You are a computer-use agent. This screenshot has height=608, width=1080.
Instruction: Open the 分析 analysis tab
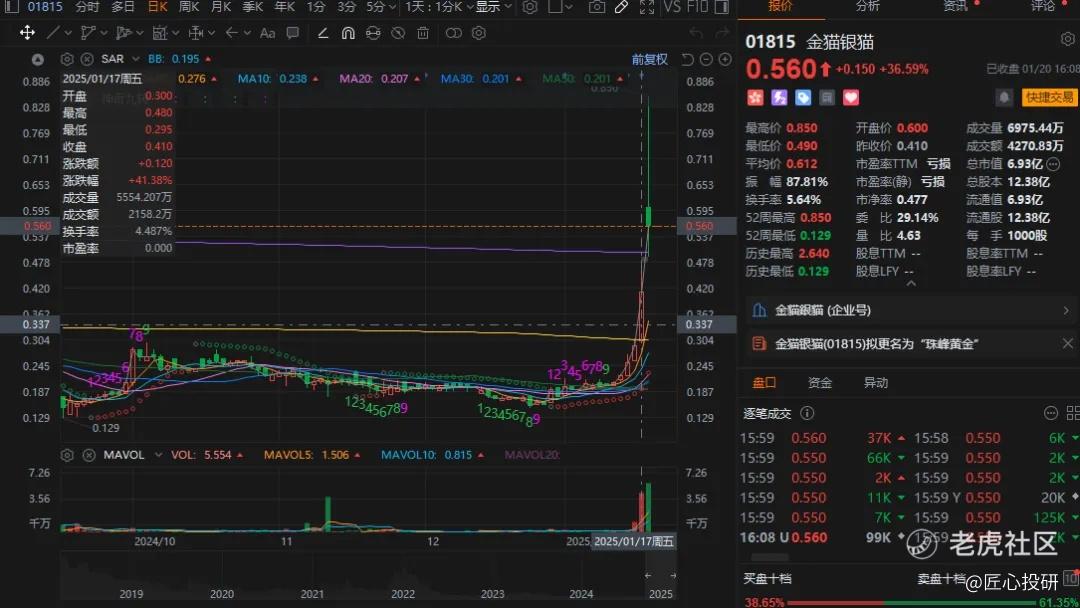(x=868, y=6)
